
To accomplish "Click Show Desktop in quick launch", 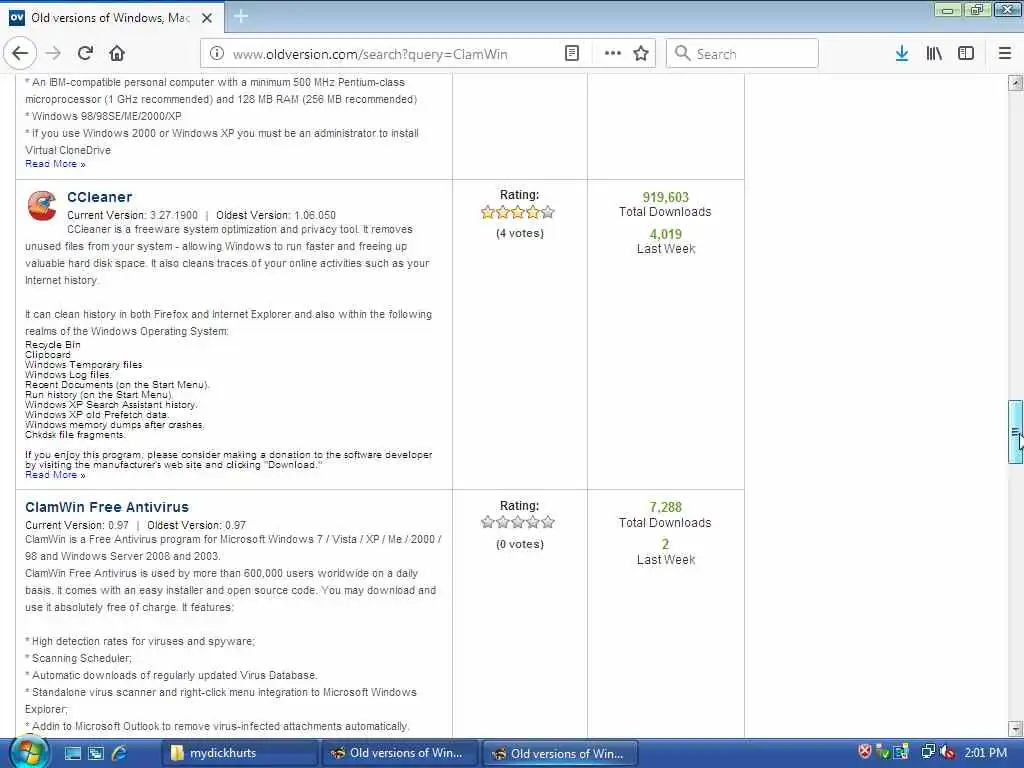I will pos(72,753).
